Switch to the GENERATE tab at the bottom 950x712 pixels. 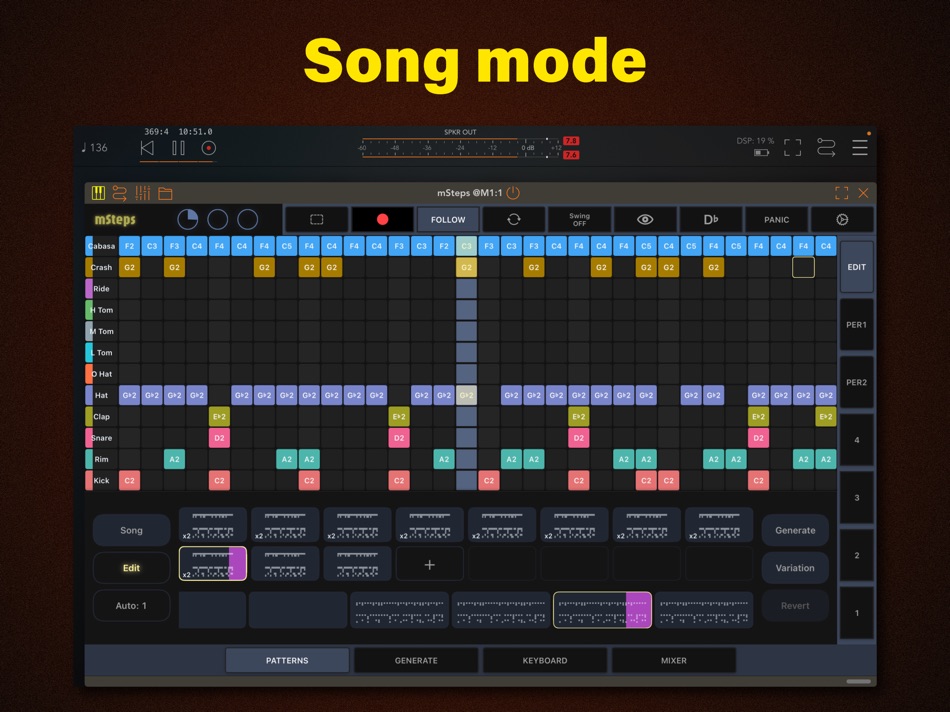pos(416,660)
